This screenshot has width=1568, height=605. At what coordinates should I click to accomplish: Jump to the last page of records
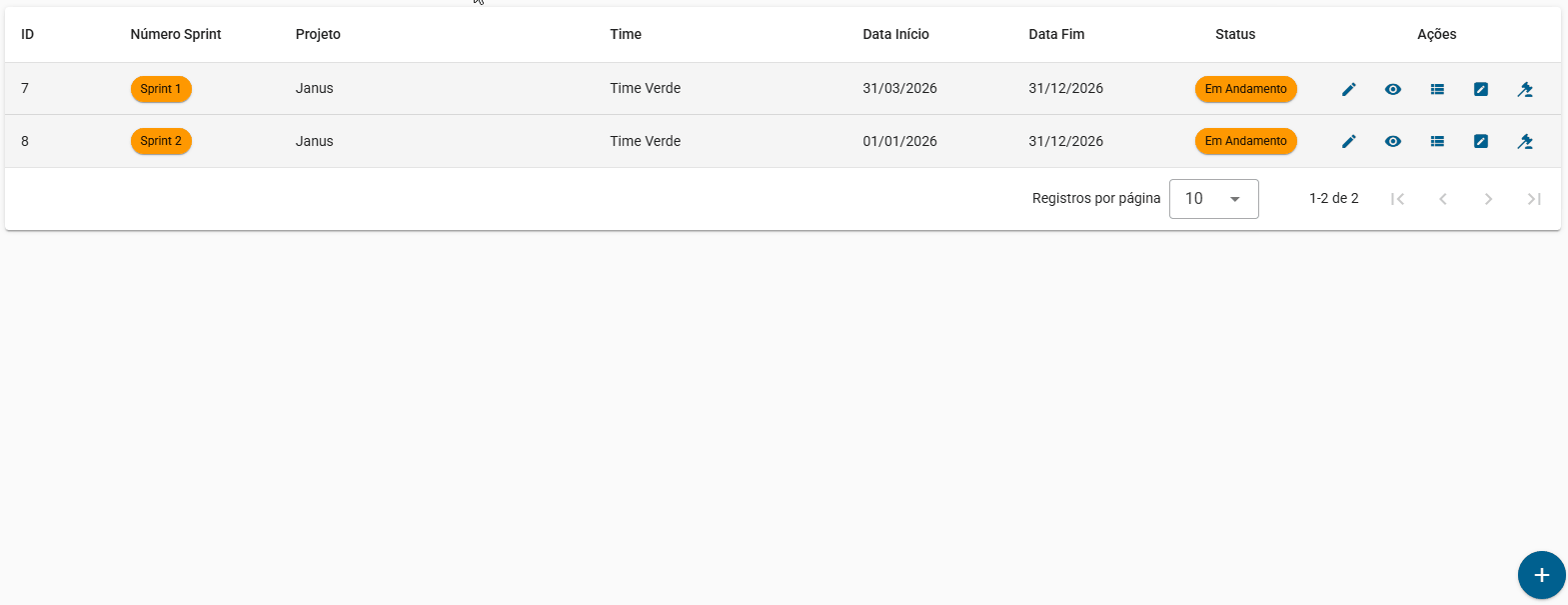1534,199
